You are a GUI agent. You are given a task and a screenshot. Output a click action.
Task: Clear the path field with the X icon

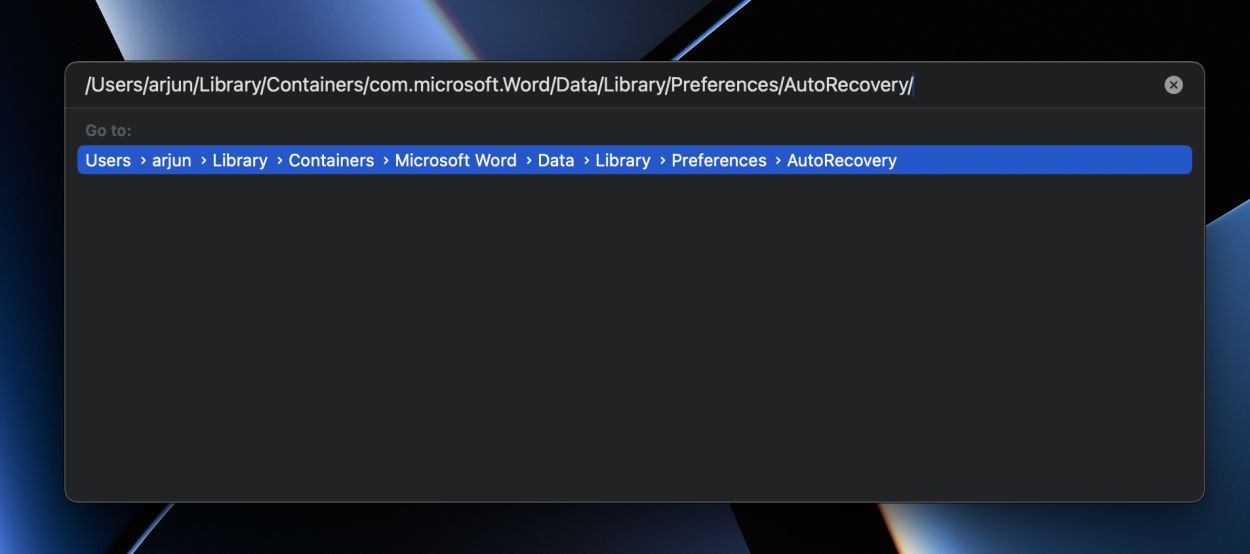tap(1173, 85)
